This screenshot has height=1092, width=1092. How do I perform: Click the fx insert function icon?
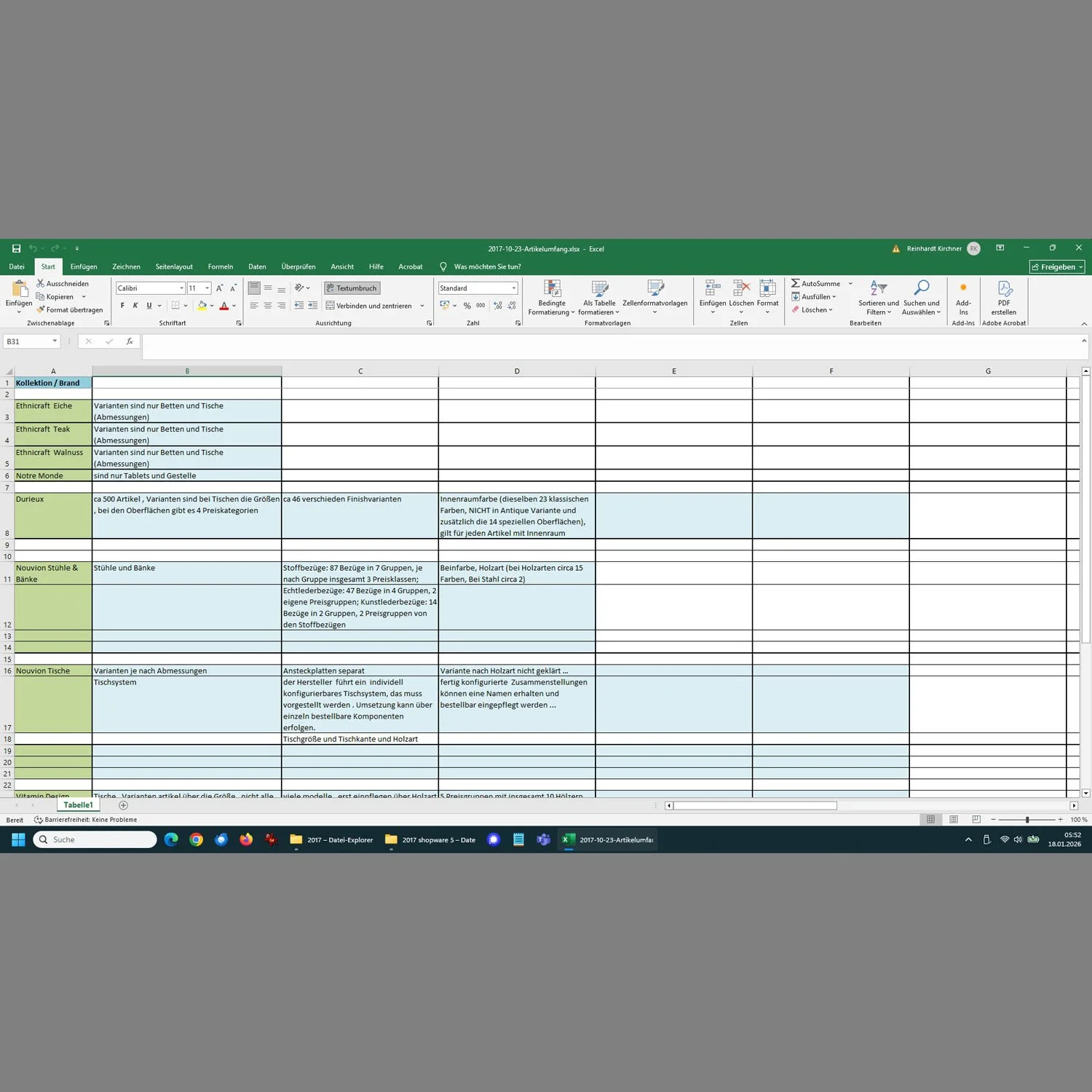[x=130, y=341]
